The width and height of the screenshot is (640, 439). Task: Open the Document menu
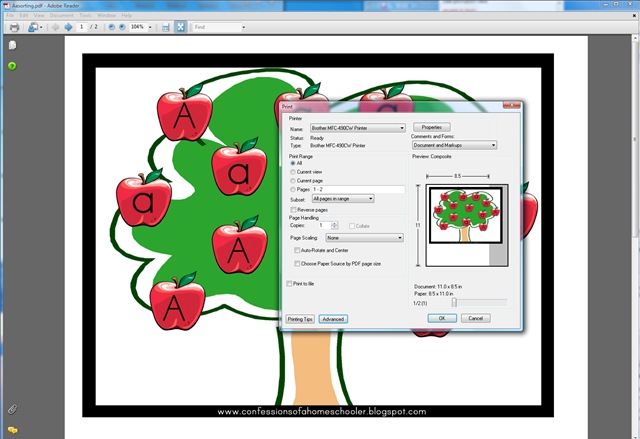click(x=62, y=16)
